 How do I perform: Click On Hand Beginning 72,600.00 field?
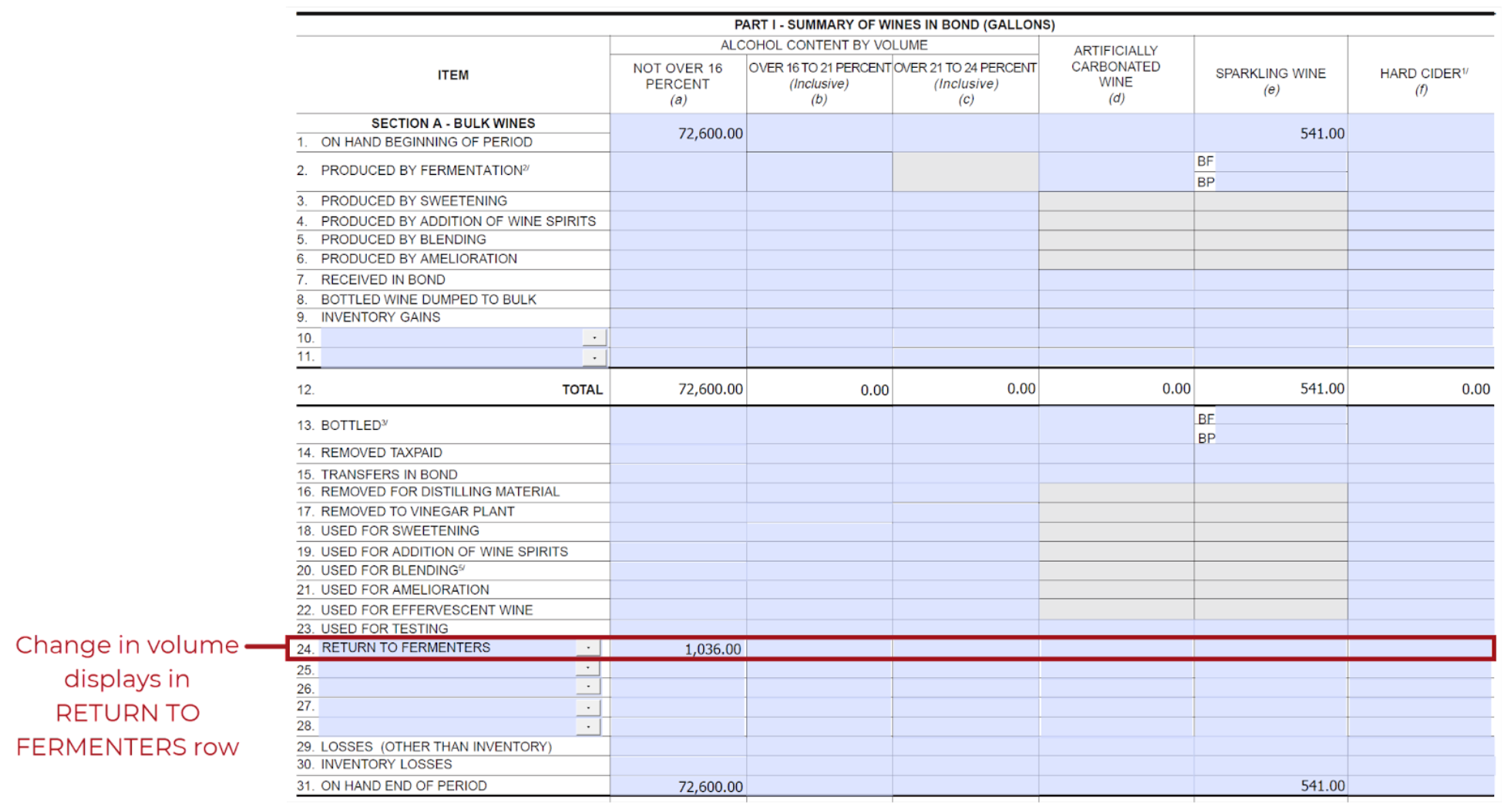pyautogui.click(x=678, y=133)
